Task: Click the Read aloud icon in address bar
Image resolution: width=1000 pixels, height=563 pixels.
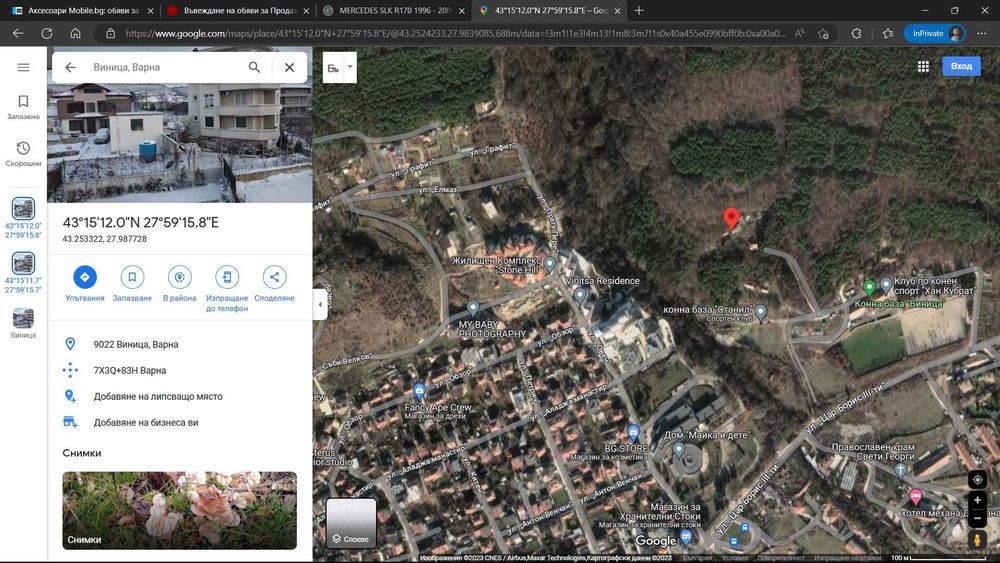Action: pyautogui.click(x=799, y=33)
